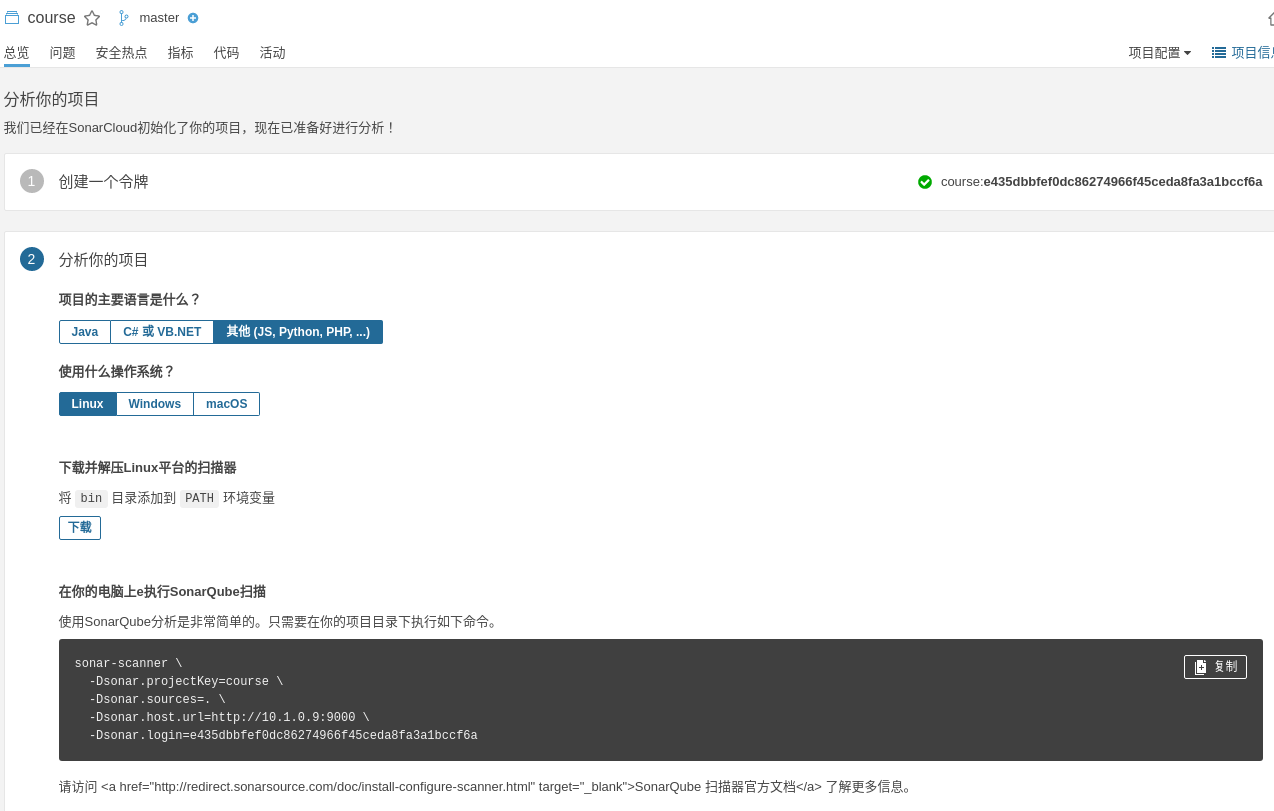The height and width of the screenshot is (811, 1274).
Task: Click the -Dsonar.host.url command line
Action: [229, 718]
